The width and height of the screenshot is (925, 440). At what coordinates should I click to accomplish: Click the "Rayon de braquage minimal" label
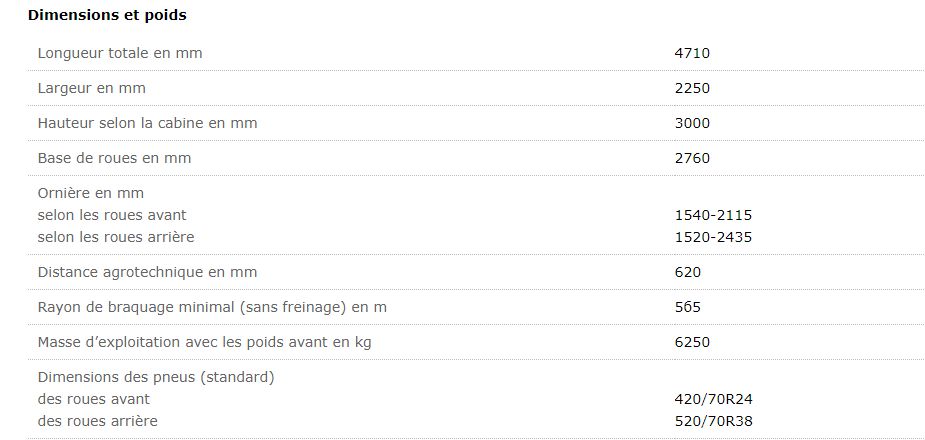(212, 307)
